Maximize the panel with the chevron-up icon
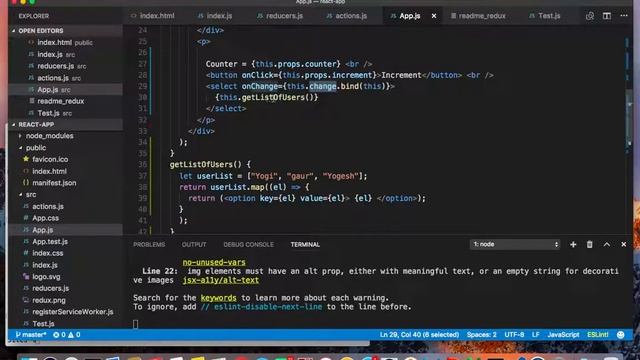The height and width of the screenshot is (360, 640). pos(607,244)
